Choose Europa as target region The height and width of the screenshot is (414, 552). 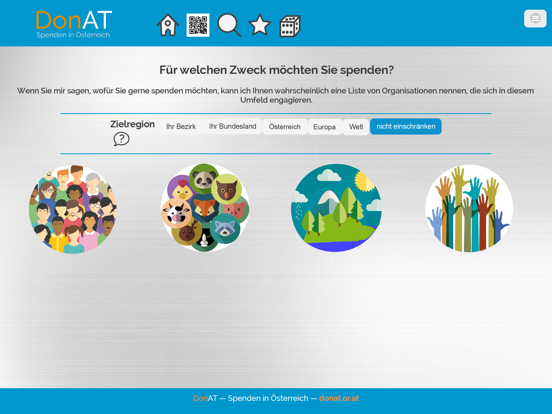click(x=324, y=126)
